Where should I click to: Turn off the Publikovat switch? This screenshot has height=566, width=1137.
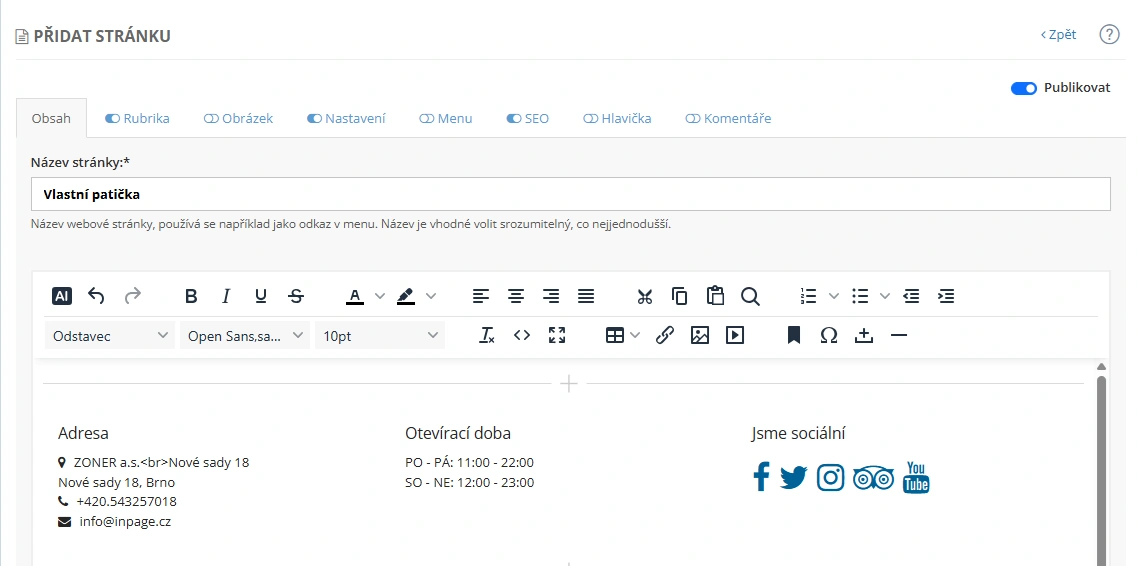click(x=1023, y=88)
